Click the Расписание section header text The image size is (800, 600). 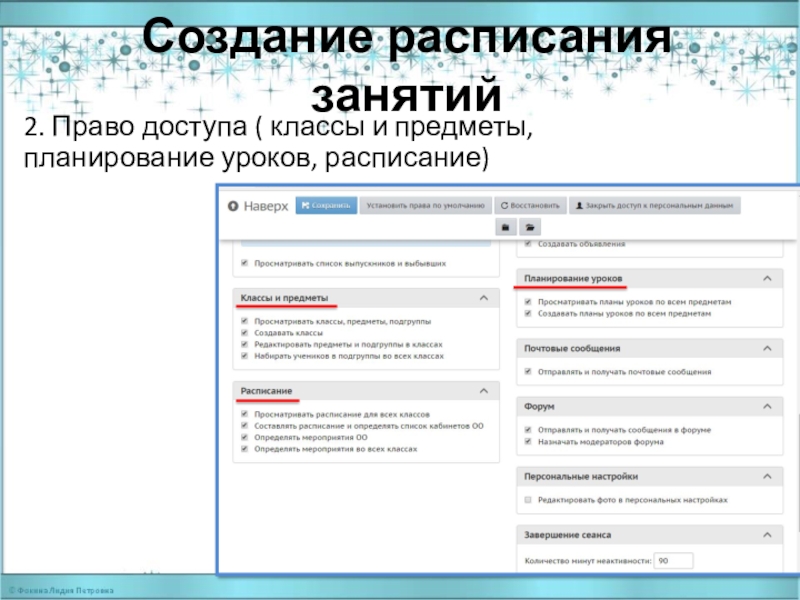pos(266,391)
